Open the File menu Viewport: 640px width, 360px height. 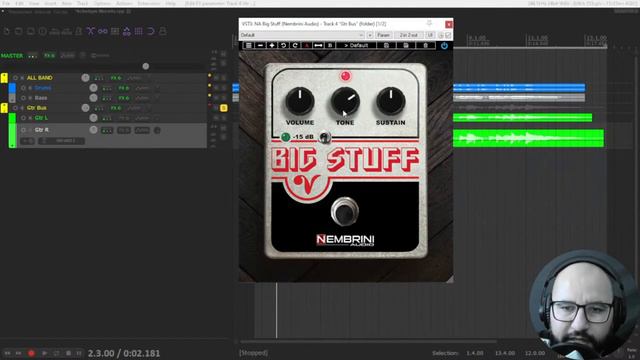(x=6, y=3)
